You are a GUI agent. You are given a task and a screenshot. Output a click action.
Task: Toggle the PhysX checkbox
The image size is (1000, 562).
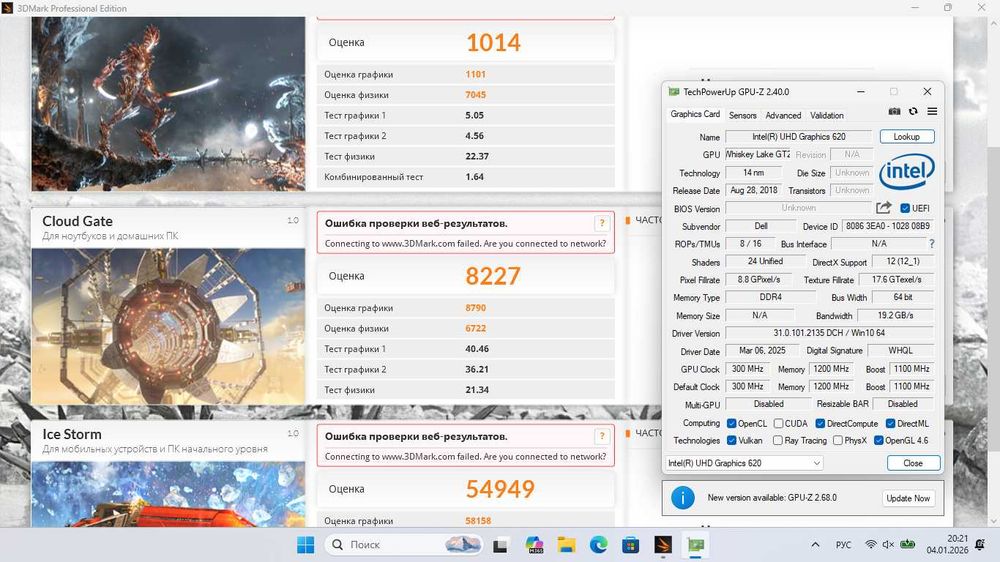pyautogui.click(x=837, y=440)
